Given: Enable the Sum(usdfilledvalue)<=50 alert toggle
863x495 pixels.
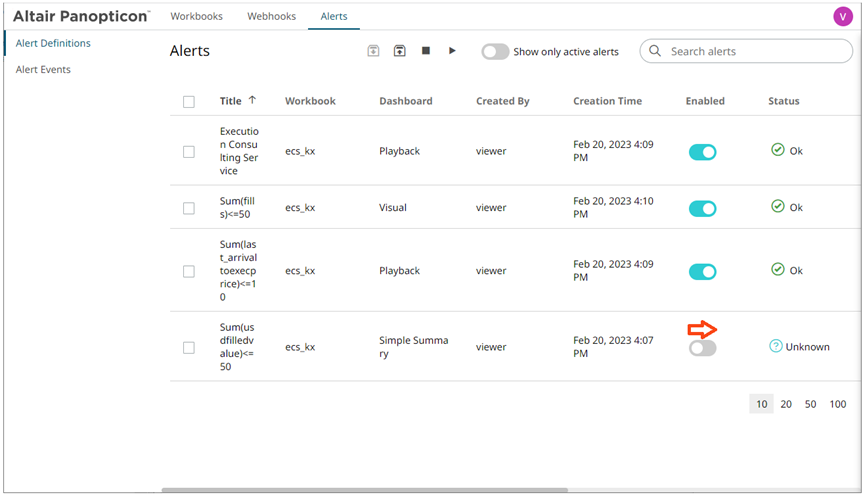Looking at the screenshot, I should coord(702,348).
